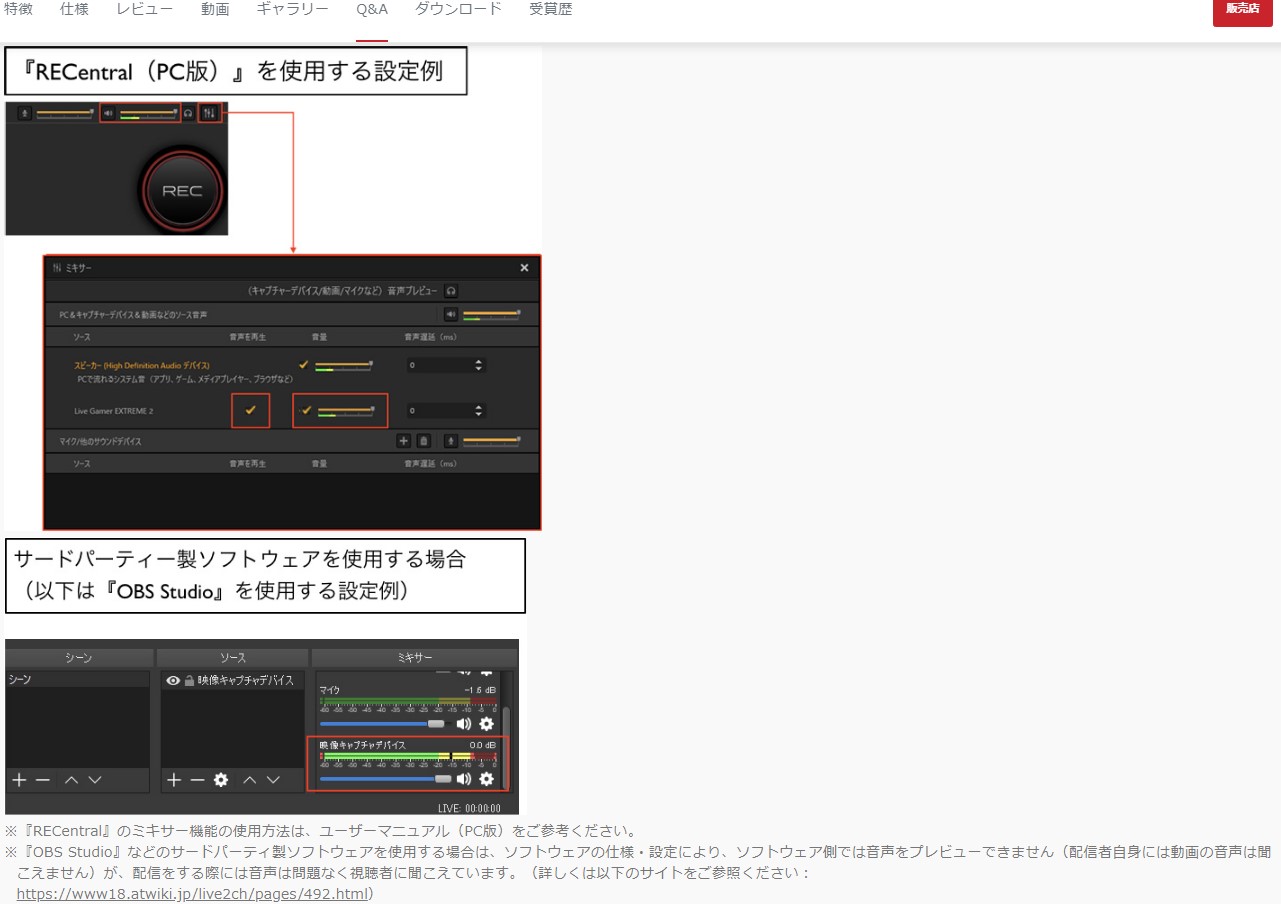Adjust the スピーカー row volume slider

(x=344, y=365)
